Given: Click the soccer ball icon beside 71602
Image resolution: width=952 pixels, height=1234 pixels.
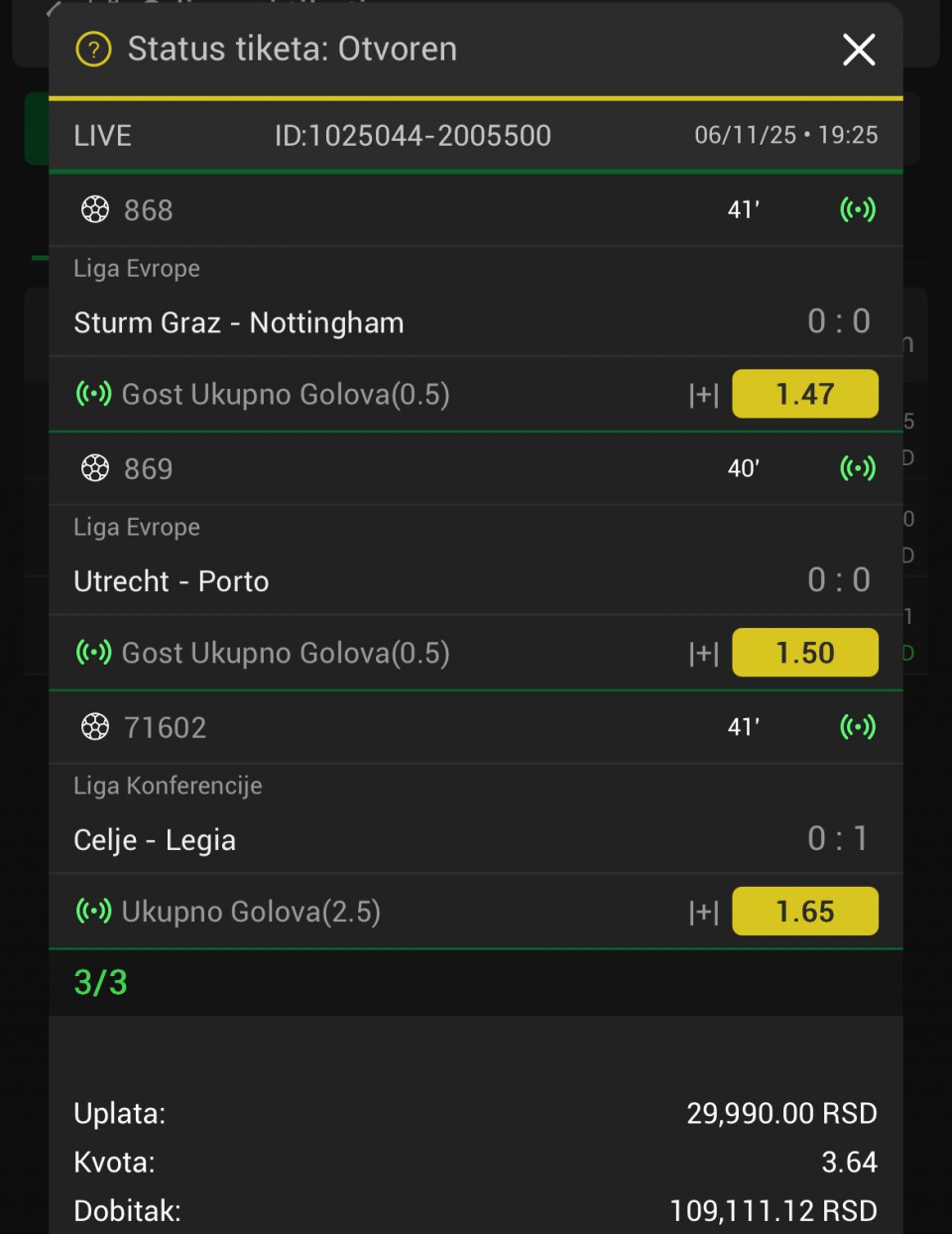Looking at the screenshot, I should point(95,727).
